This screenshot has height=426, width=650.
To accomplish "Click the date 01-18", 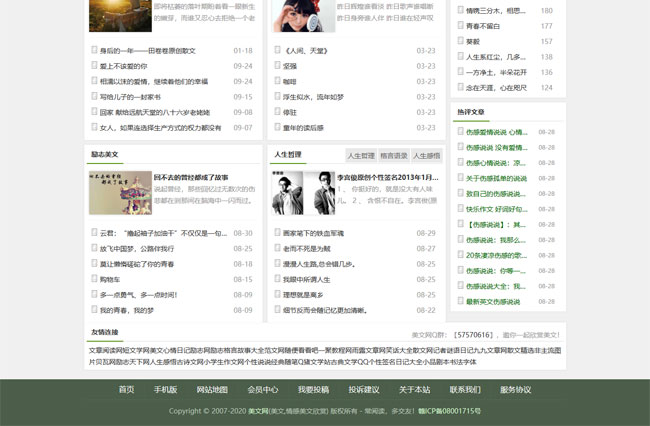I will [x=243, y=51].
